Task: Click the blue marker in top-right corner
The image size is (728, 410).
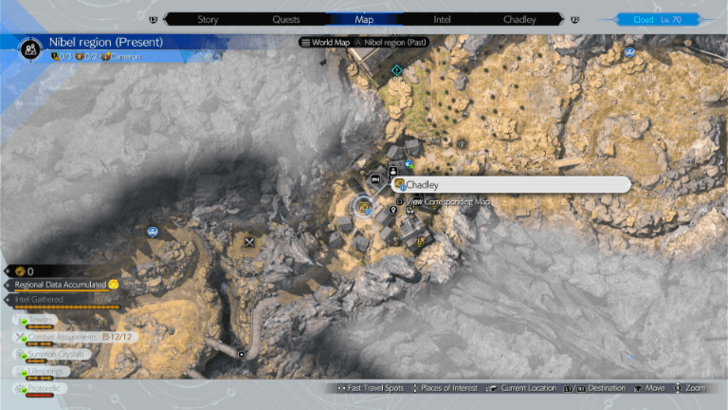Action: click(x=629, y=50)
